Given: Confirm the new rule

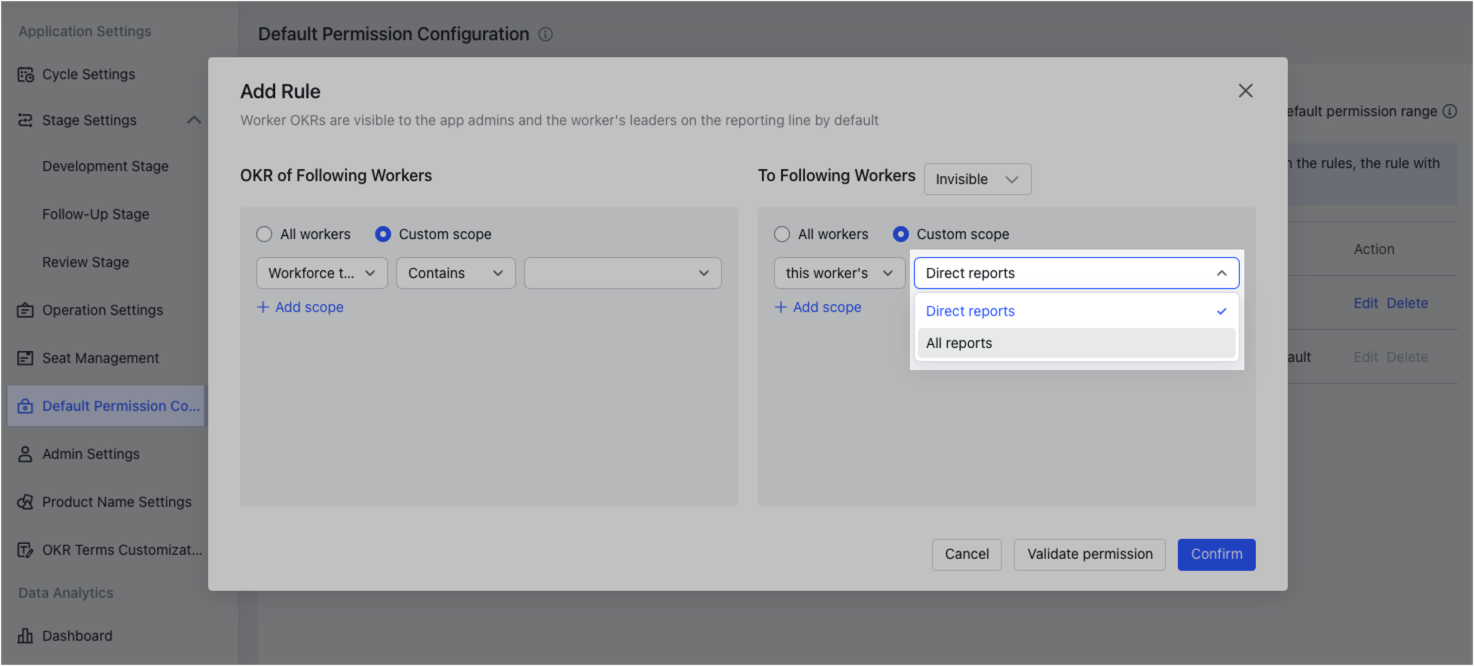Looking at the screenshot, I should click(x=1216, y=554).
